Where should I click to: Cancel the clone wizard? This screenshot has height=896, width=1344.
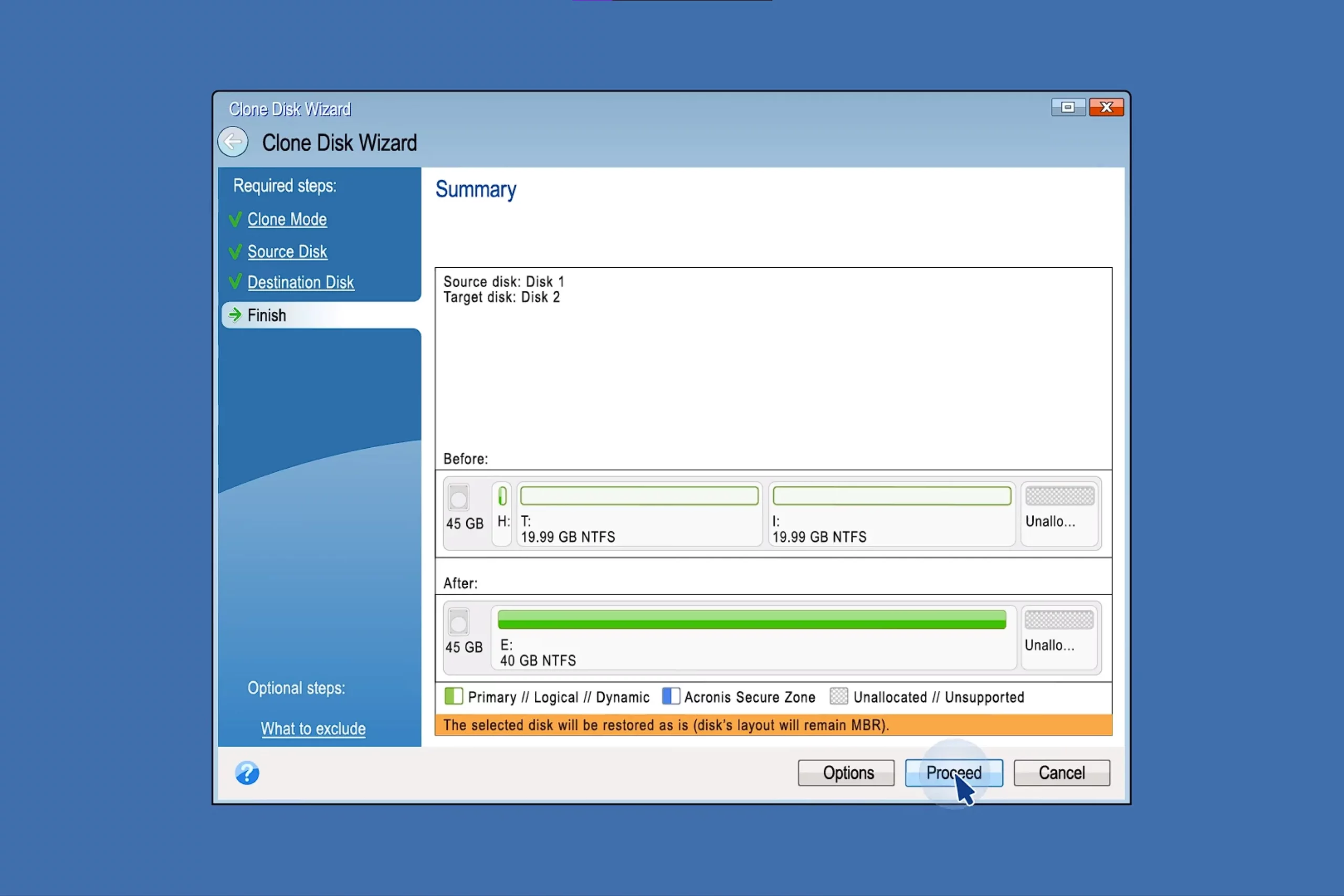click(x=1061, y=773)
